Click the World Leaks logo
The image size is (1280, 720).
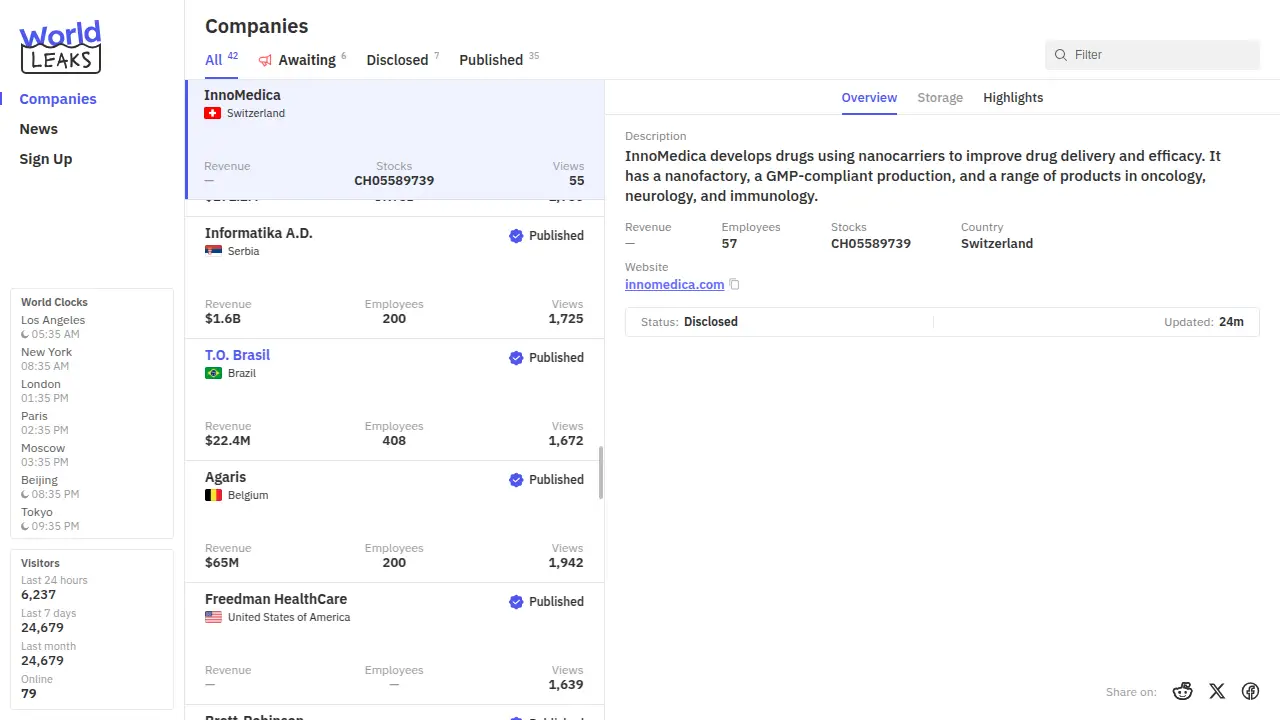click(x=60, y=47)
